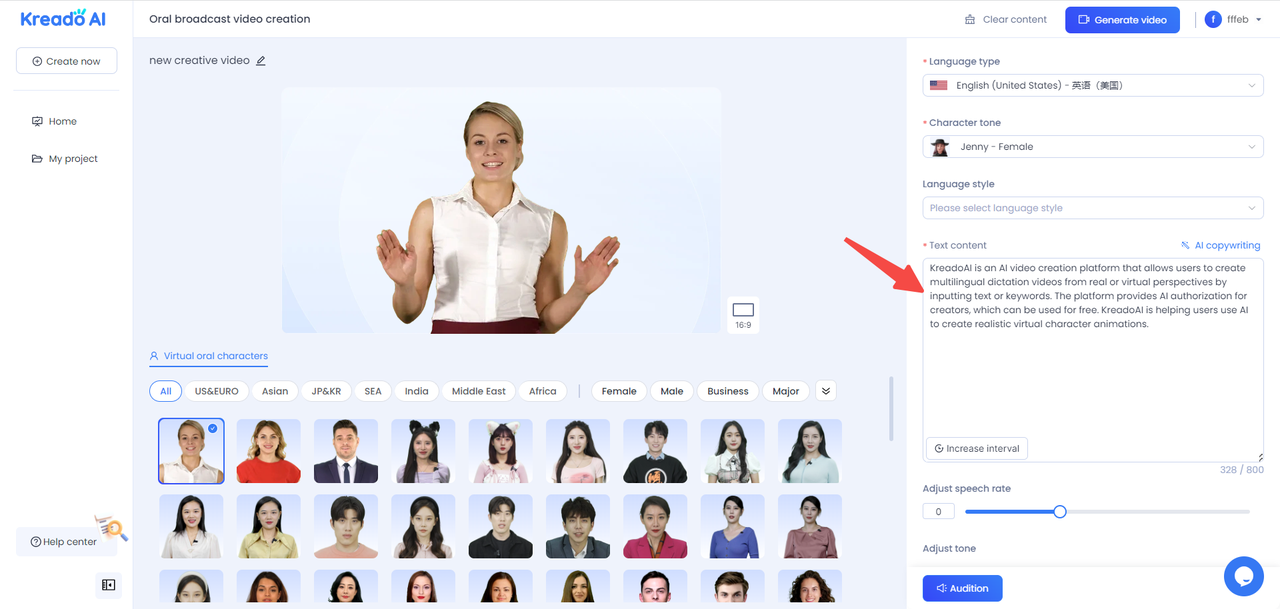Screen dimensions: 1280x609
Task: Click the user avatar icon labeled f
Action: pyautogui.click(x=1213, y=19)
